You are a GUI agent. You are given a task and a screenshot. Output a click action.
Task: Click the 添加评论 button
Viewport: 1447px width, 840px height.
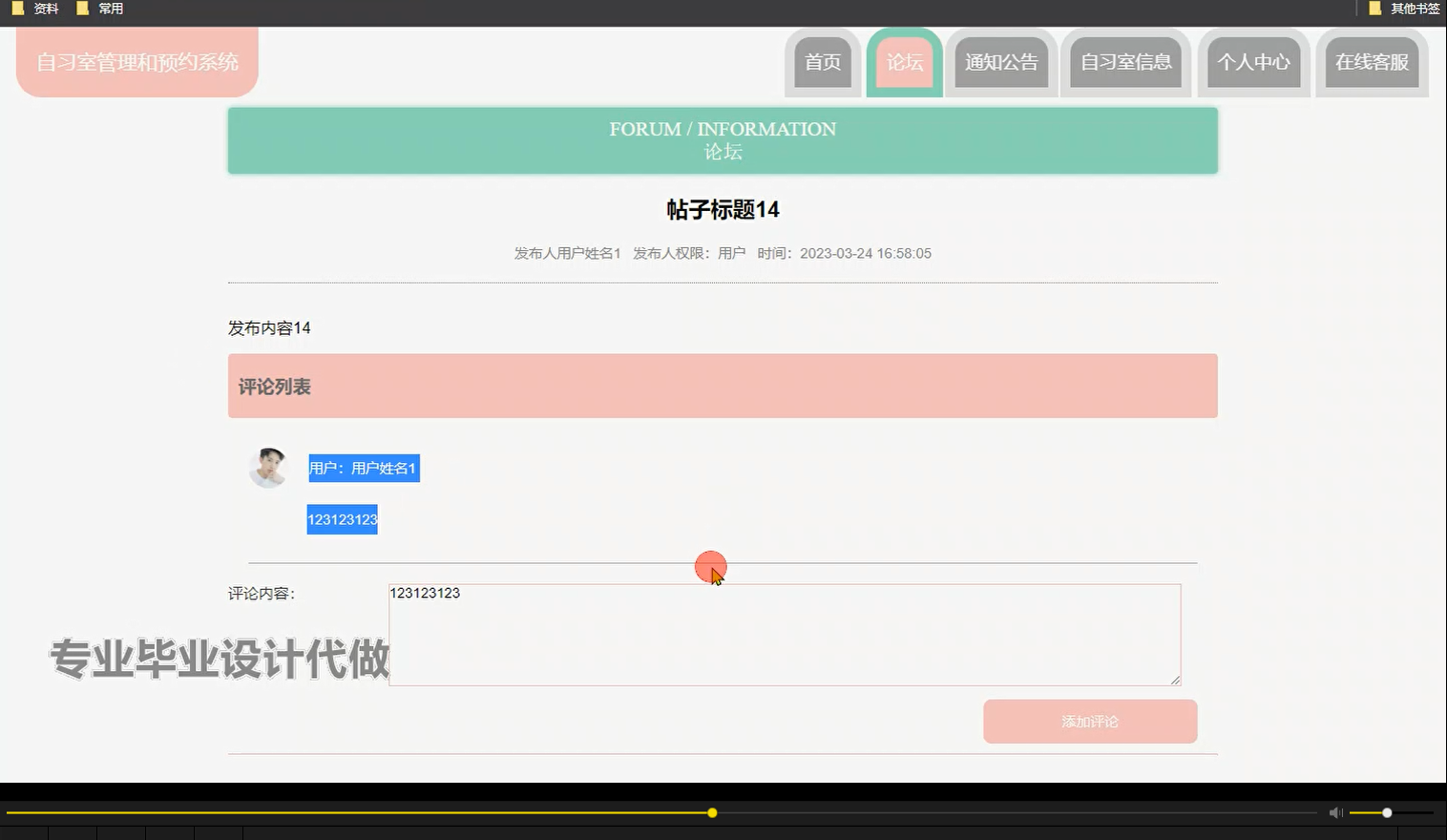[x=1089, y=721]
